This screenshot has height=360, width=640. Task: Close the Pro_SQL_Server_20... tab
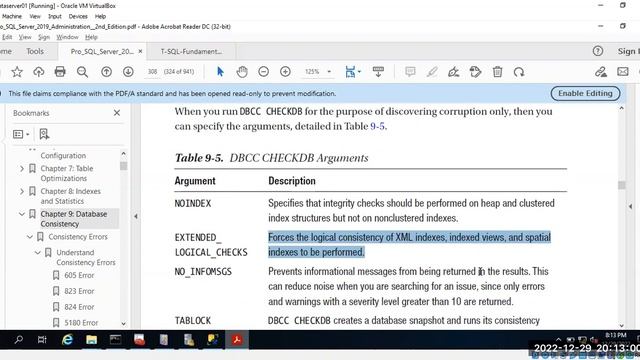click(x=140, y=51)
